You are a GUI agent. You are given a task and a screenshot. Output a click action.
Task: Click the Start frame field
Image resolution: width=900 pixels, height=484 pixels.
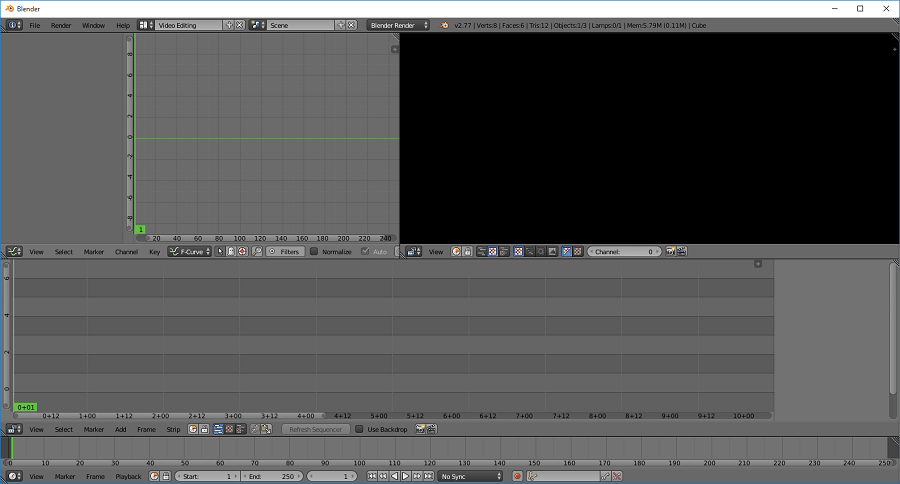pyautogui.click(x=207, y=476)
